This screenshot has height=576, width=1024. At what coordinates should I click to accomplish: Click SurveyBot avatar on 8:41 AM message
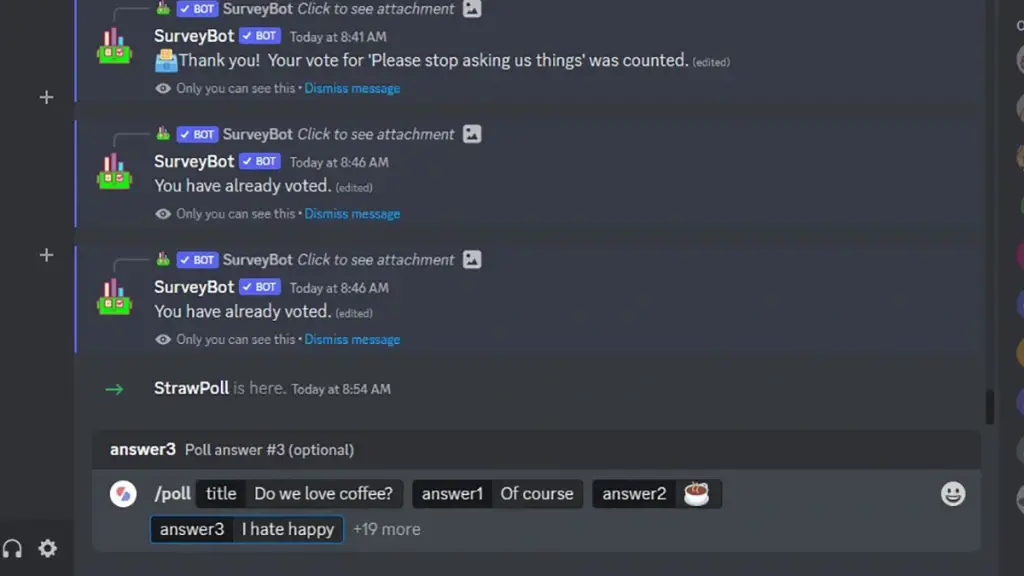click(x=114, y=46)
